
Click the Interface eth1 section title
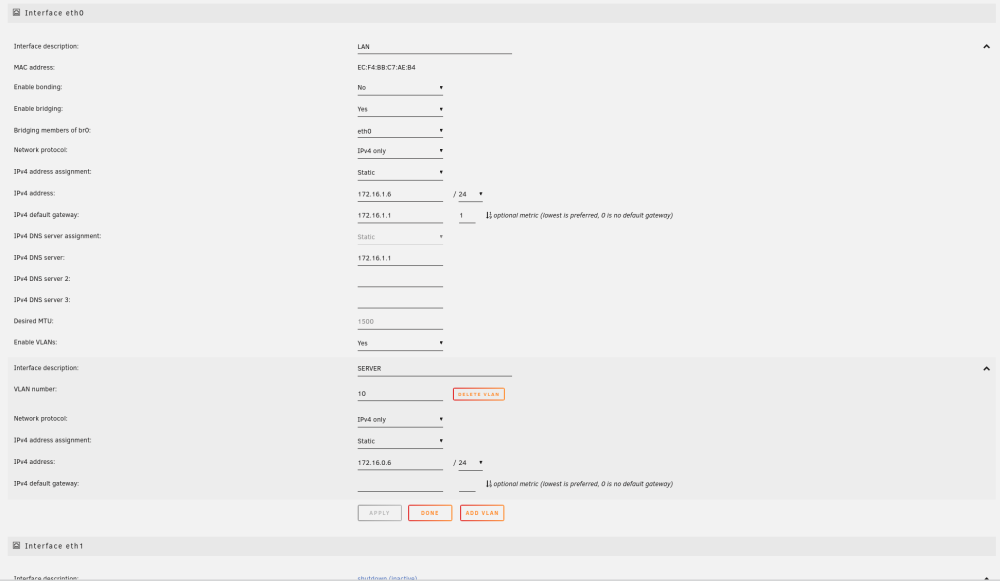tap(54, 546)
